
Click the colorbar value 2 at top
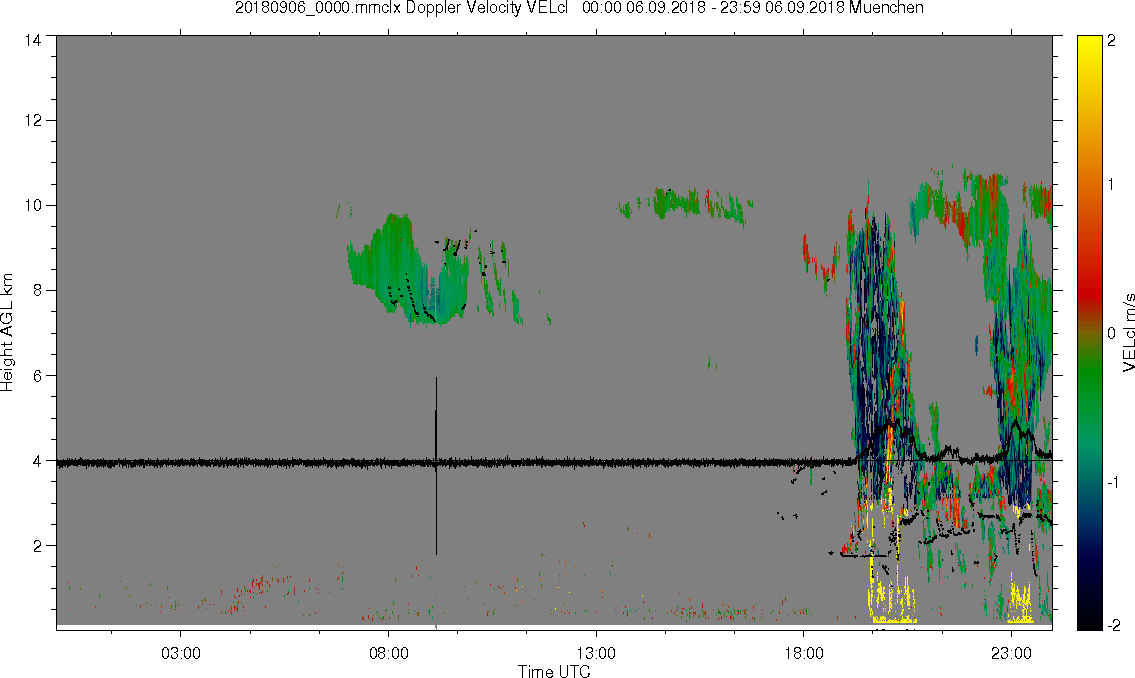click(1111, 41)
